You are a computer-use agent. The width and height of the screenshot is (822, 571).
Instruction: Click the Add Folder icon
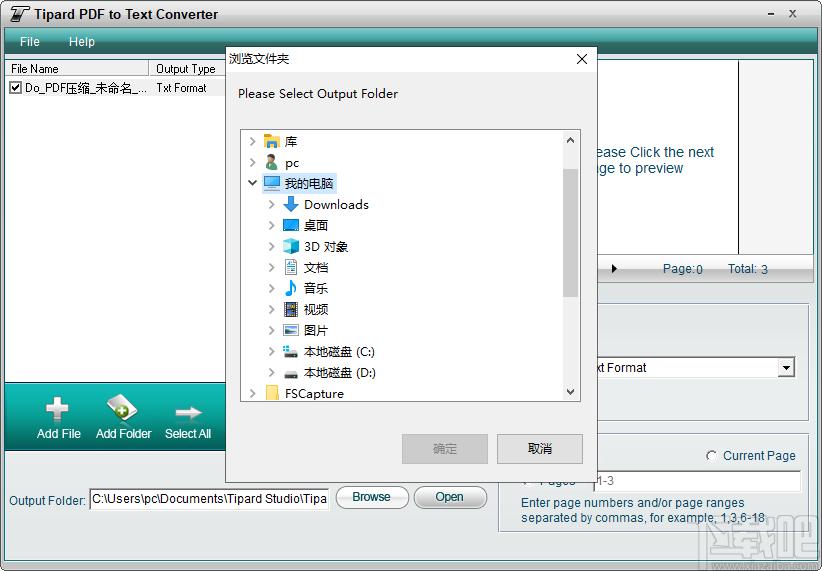click(x=122, y=408)
